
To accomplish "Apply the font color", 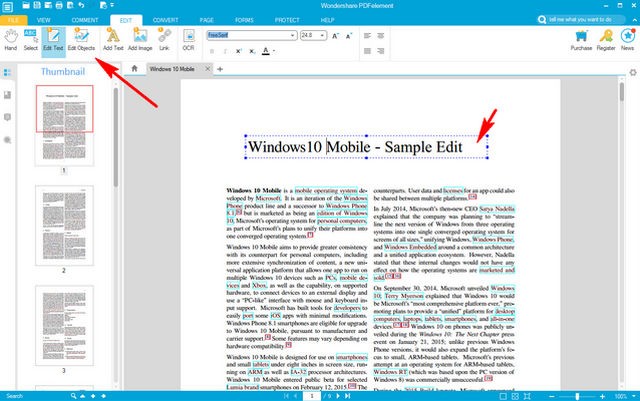I will click(266, 51).
